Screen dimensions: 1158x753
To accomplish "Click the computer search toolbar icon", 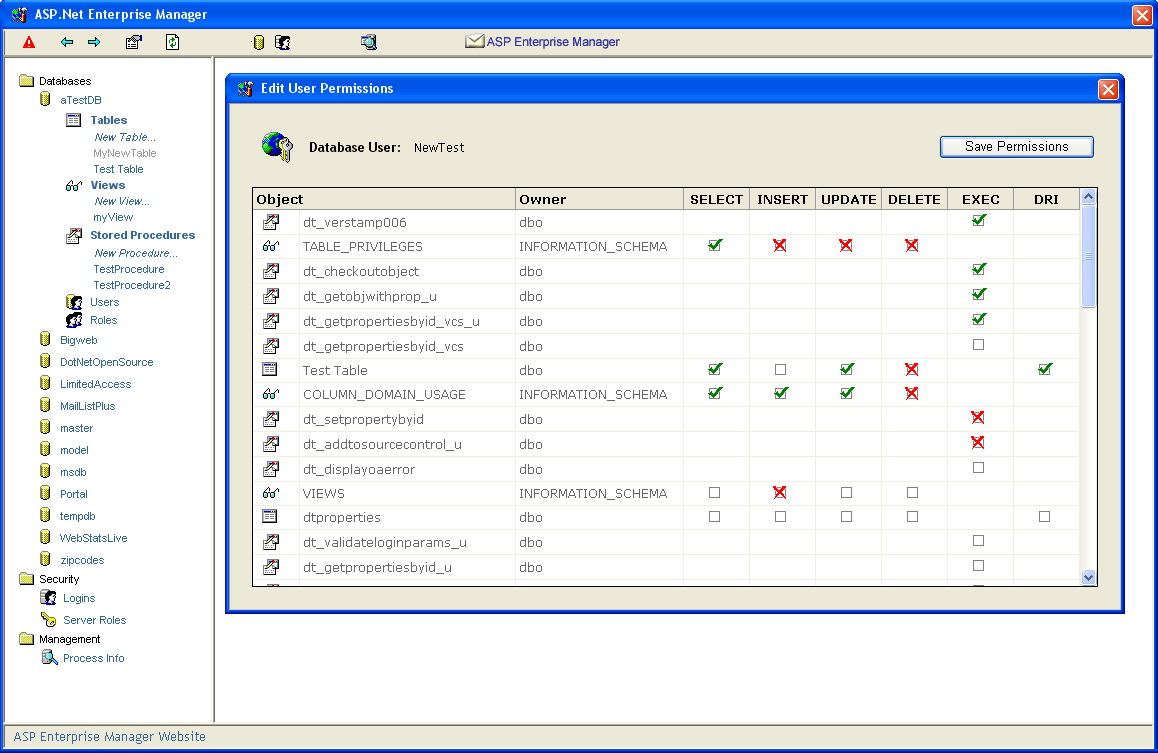I will coord(369,42).
